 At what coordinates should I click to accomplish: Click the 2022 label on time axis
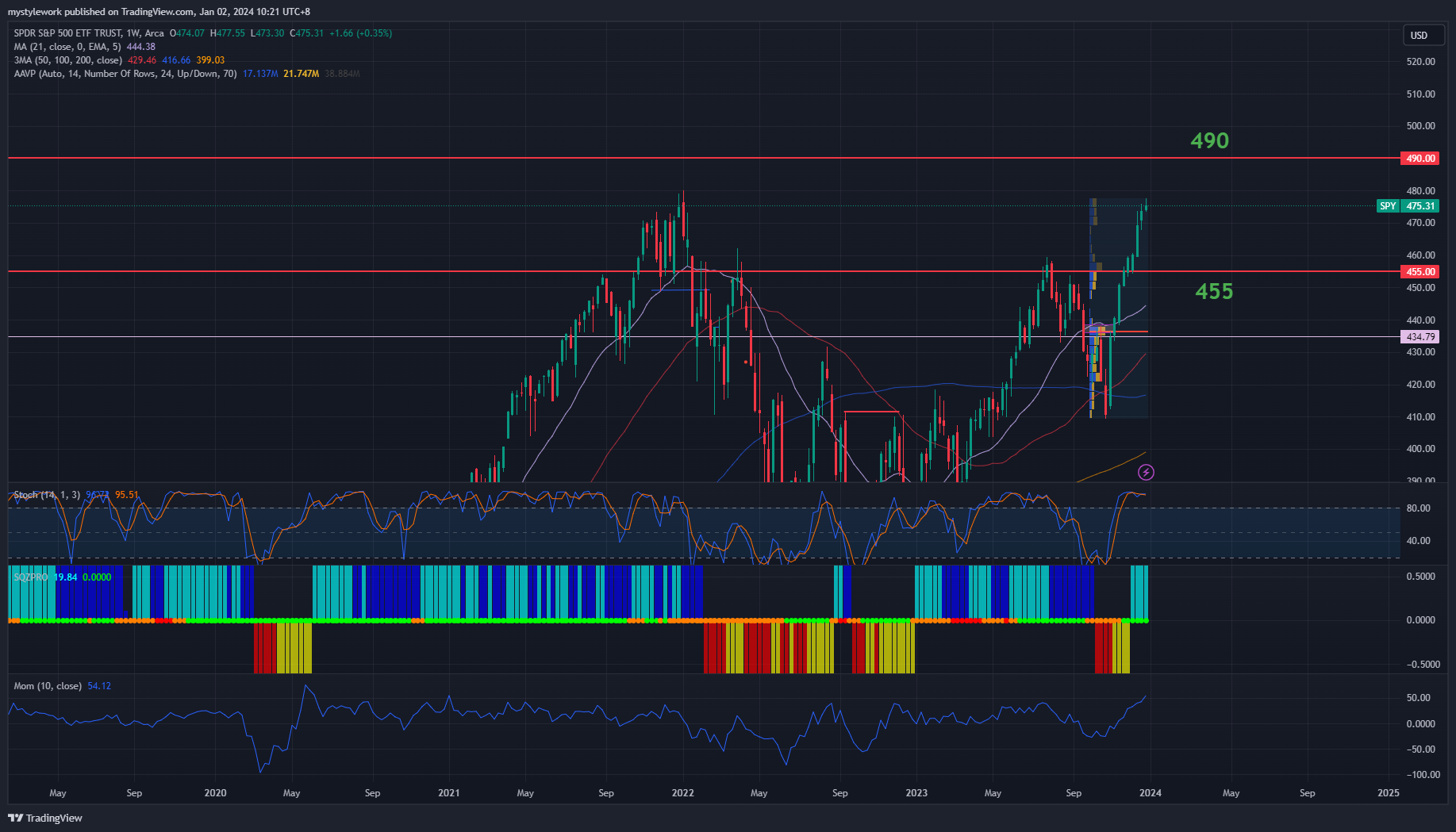pos(682,793)
